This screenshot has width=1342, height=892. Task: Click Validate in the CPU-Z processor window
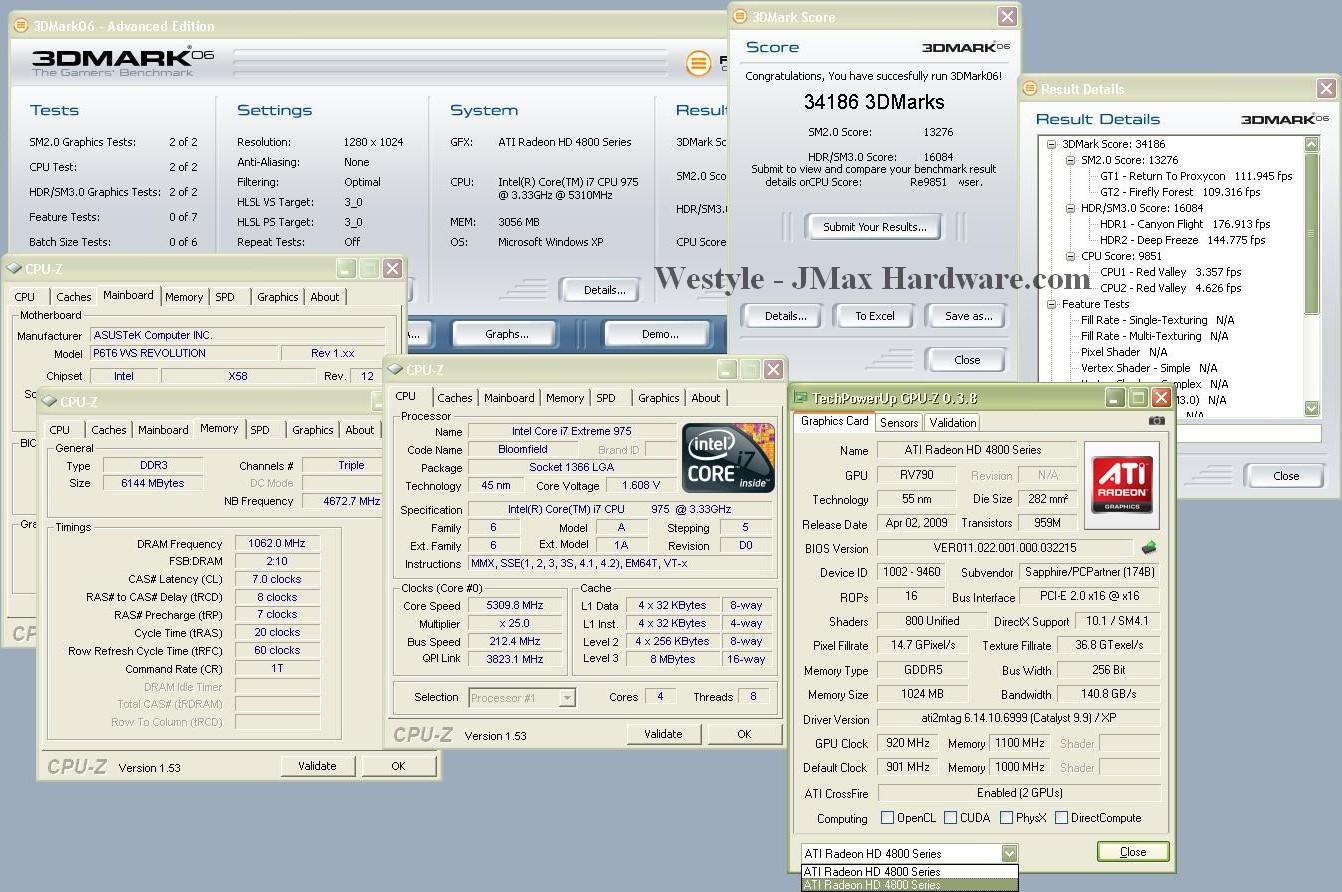663,734
